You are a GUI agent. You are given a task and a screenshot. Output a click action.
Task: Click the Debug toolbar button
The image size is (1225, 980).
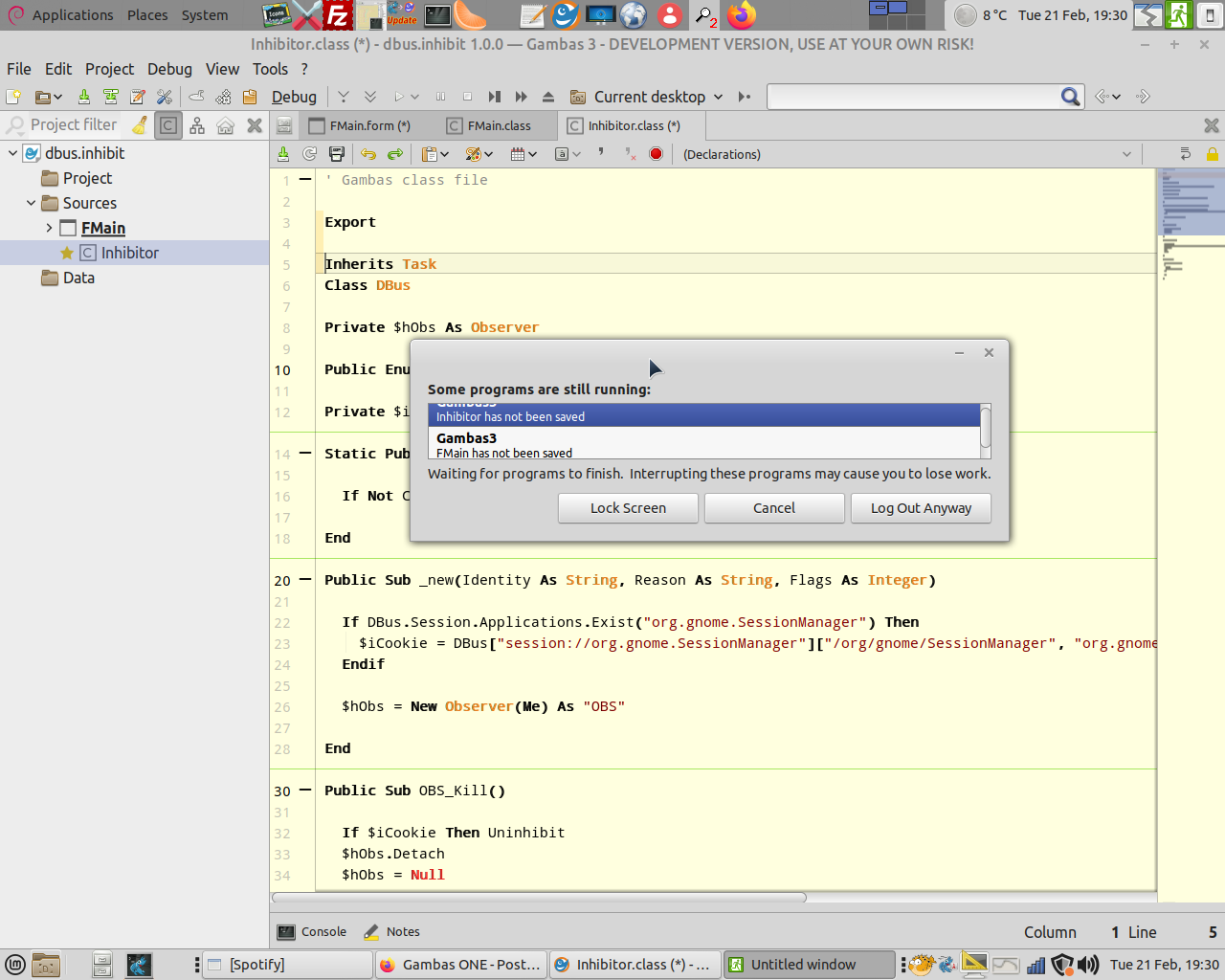294,97
